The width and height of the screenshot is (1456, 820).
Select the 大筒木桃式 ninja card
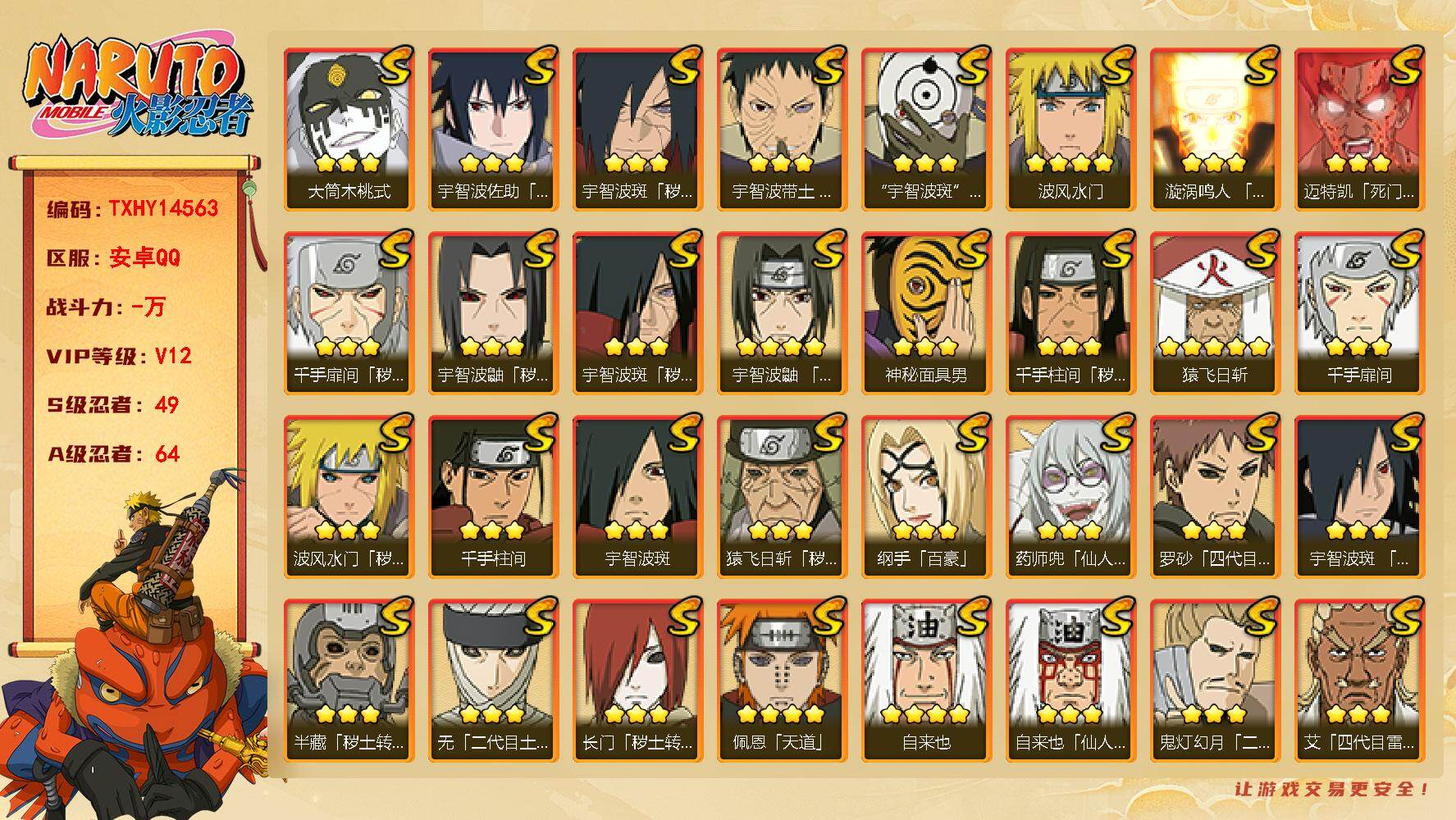pos(349,130)
